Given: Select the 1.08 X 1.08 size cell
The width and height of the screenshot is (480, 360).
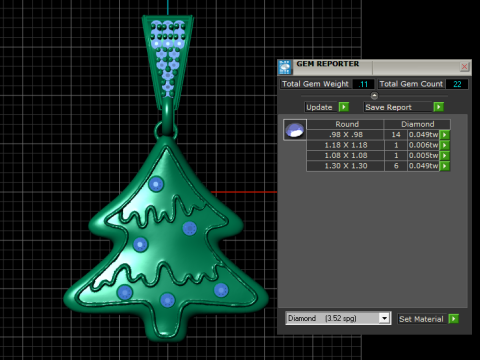Looking at the screenshot, I should coord(345,155).
